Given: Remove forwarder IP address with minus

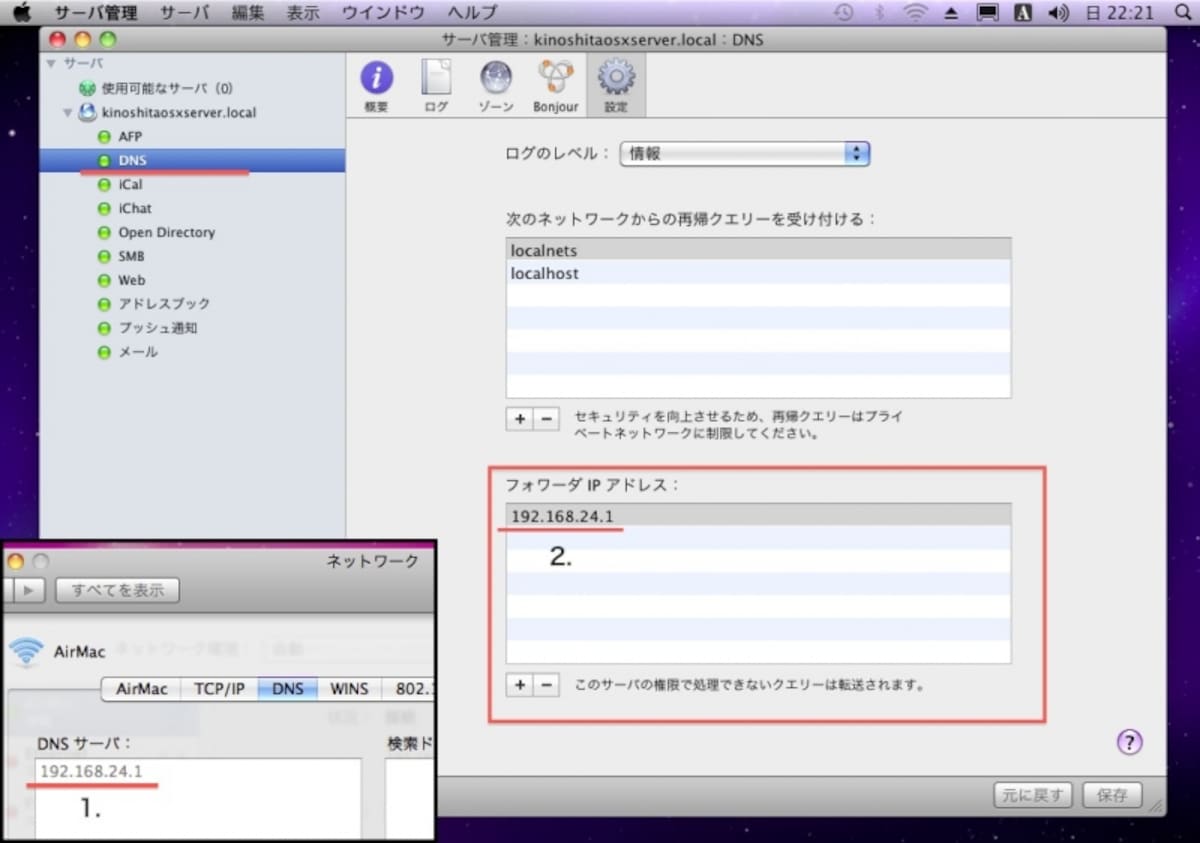Looking at the screenshot, I should click(x=546, y=685).
